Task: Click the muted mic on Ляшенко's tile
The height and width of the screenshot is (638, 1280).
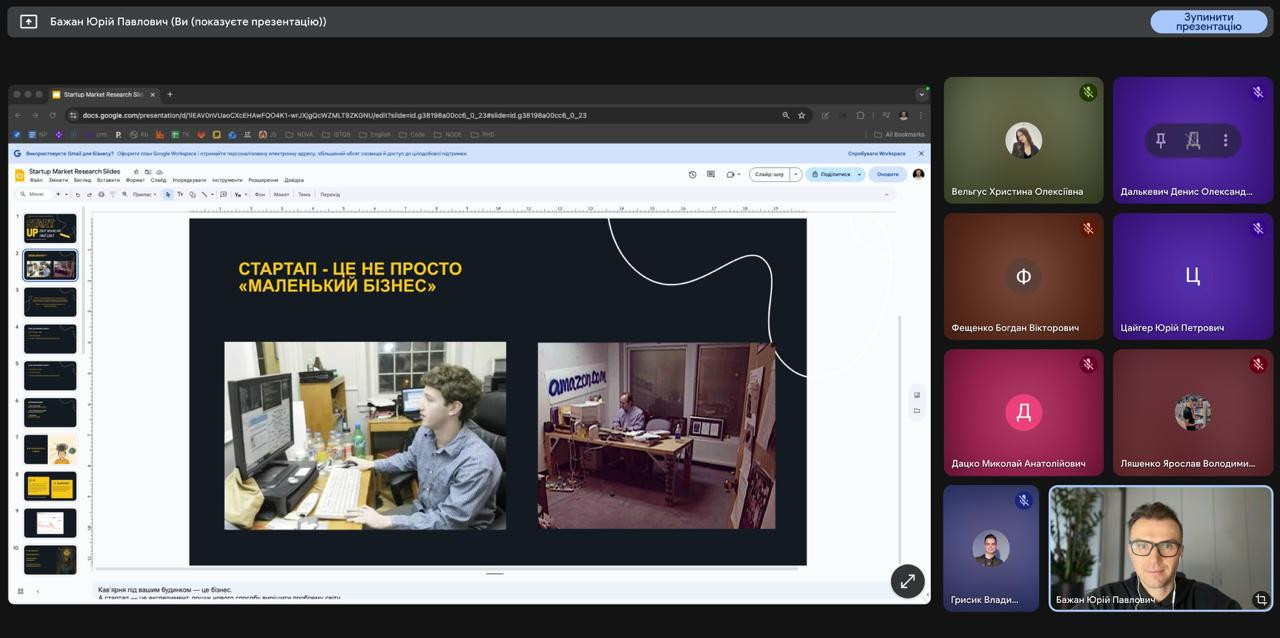Action: coord(1258,365)
